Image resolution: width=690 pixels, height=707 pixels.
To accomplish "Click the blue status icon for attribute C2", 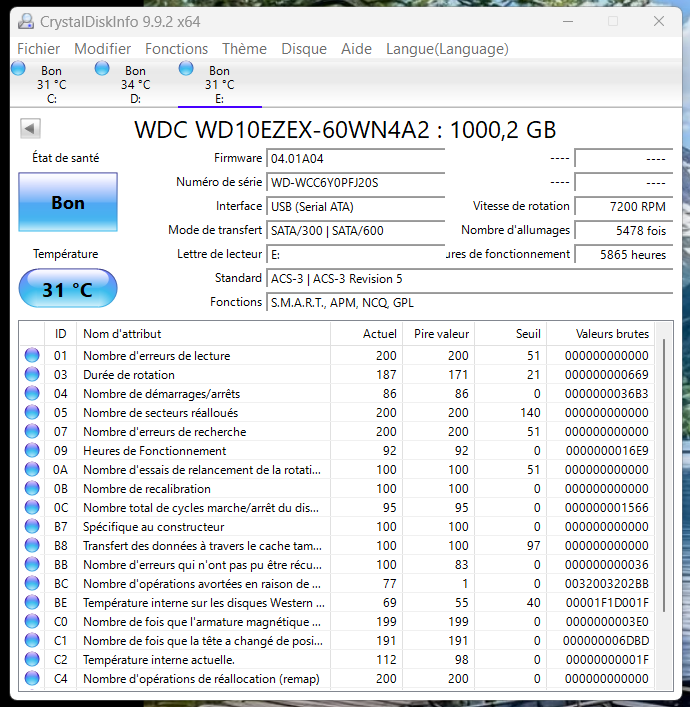I will [x=32, y=659].
